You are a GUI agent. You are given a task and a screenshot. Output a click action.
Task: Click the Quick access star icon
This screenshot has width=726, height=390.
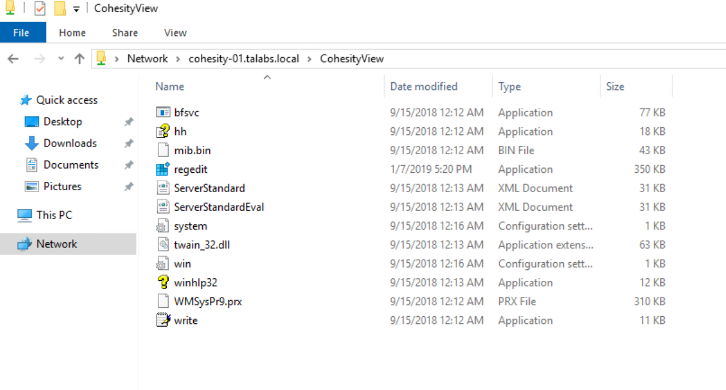click(25, 100)
